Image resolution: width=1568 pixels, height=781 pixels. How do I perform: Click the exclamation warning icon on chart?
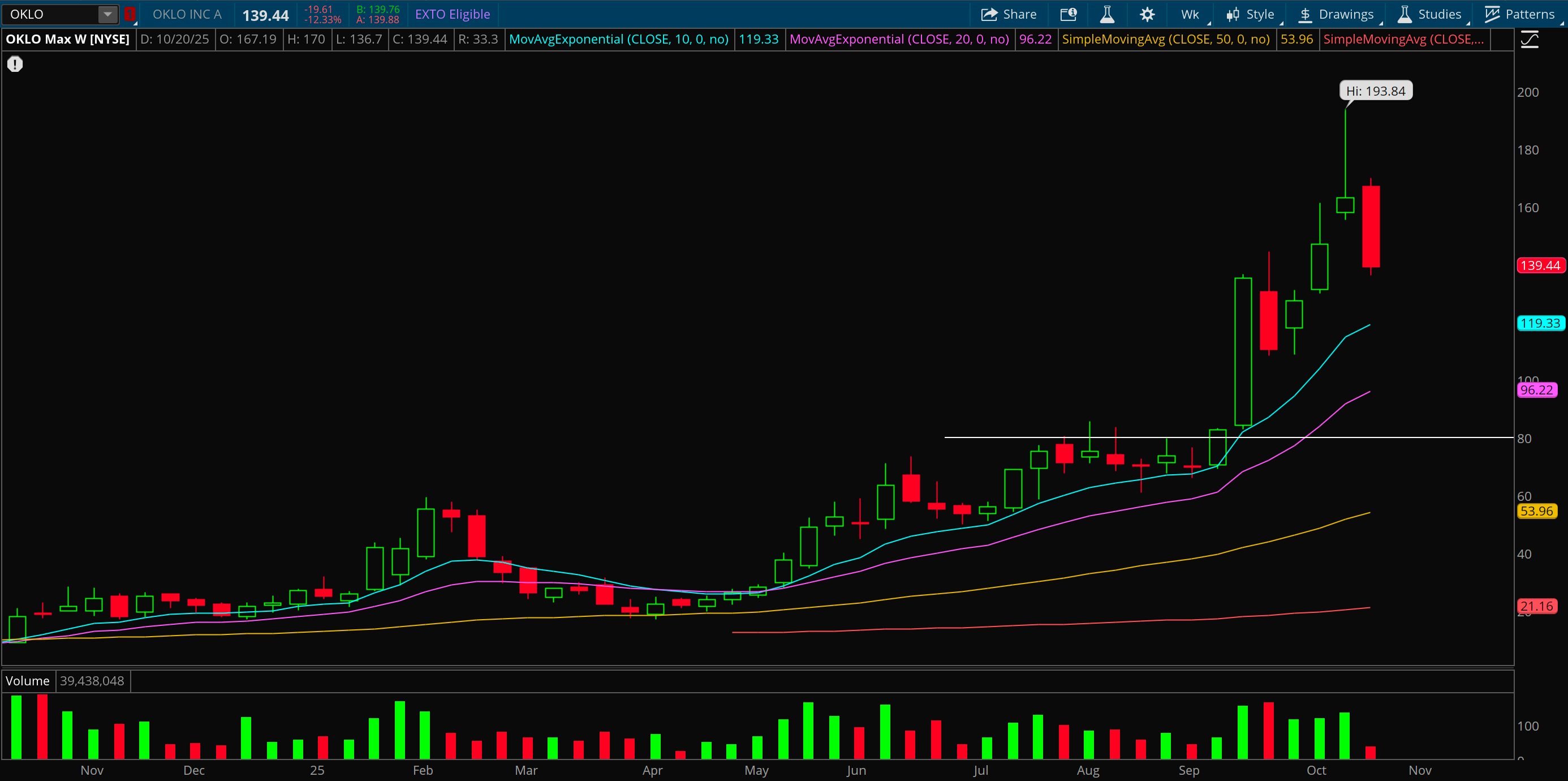click(x=15, y=64)
